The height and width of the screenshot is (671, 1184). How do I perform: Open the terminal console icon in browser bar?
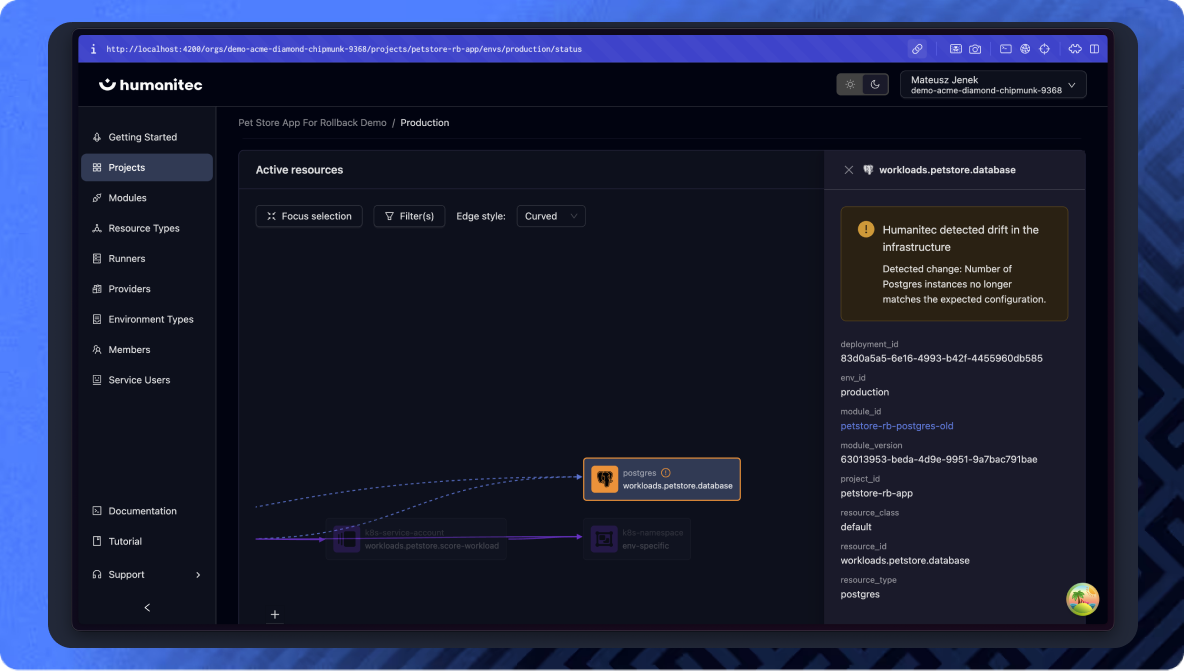click(x=1006, y=49)
